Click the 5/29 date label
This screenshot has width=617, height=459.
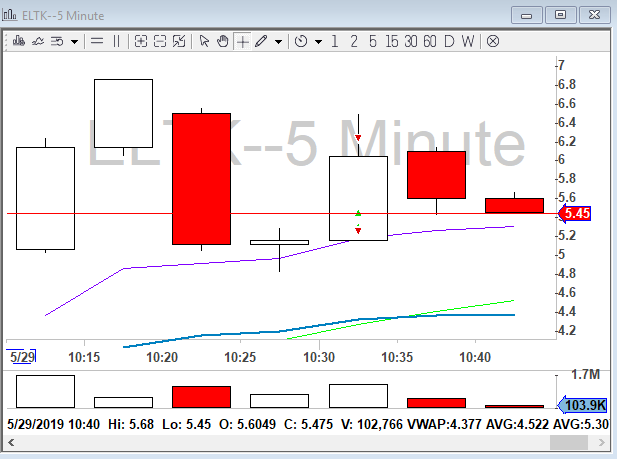coord(22,357)
